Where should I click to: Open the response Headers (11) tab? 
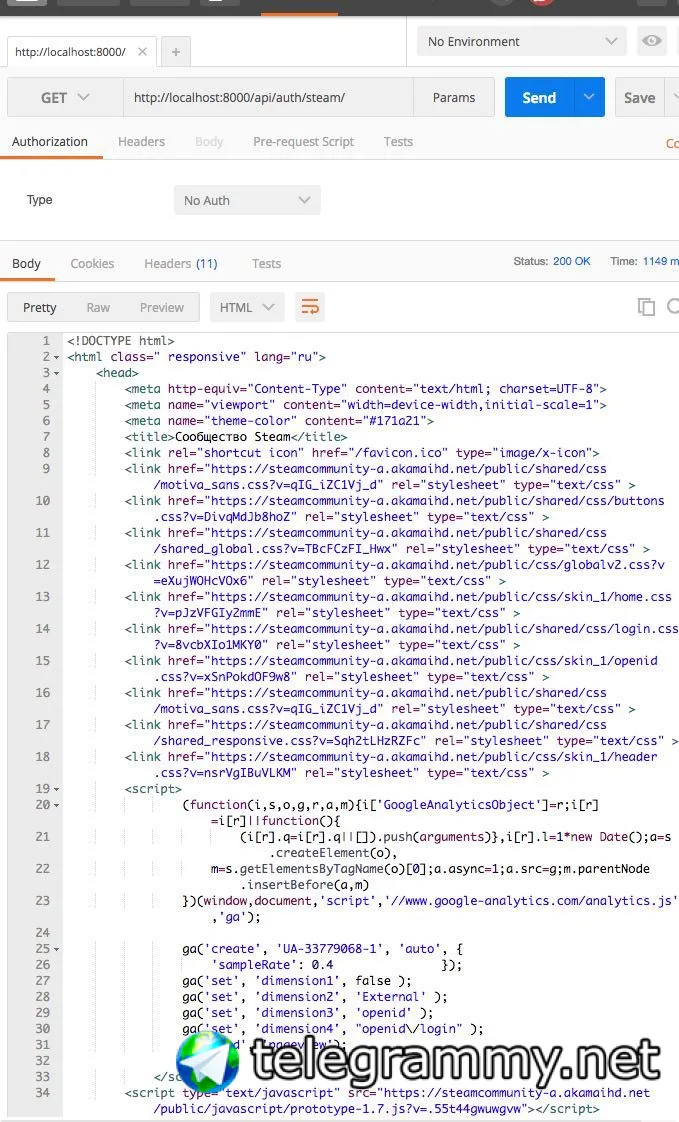(181, 263)
